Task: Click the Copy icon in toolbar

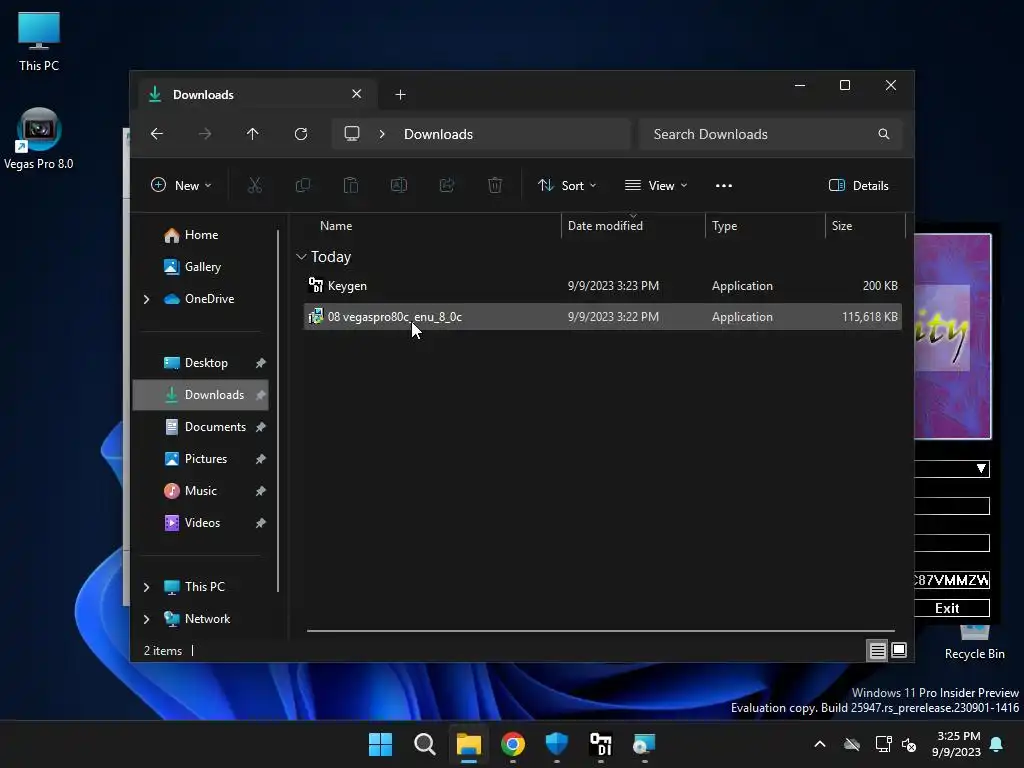Action: point(302,185)
